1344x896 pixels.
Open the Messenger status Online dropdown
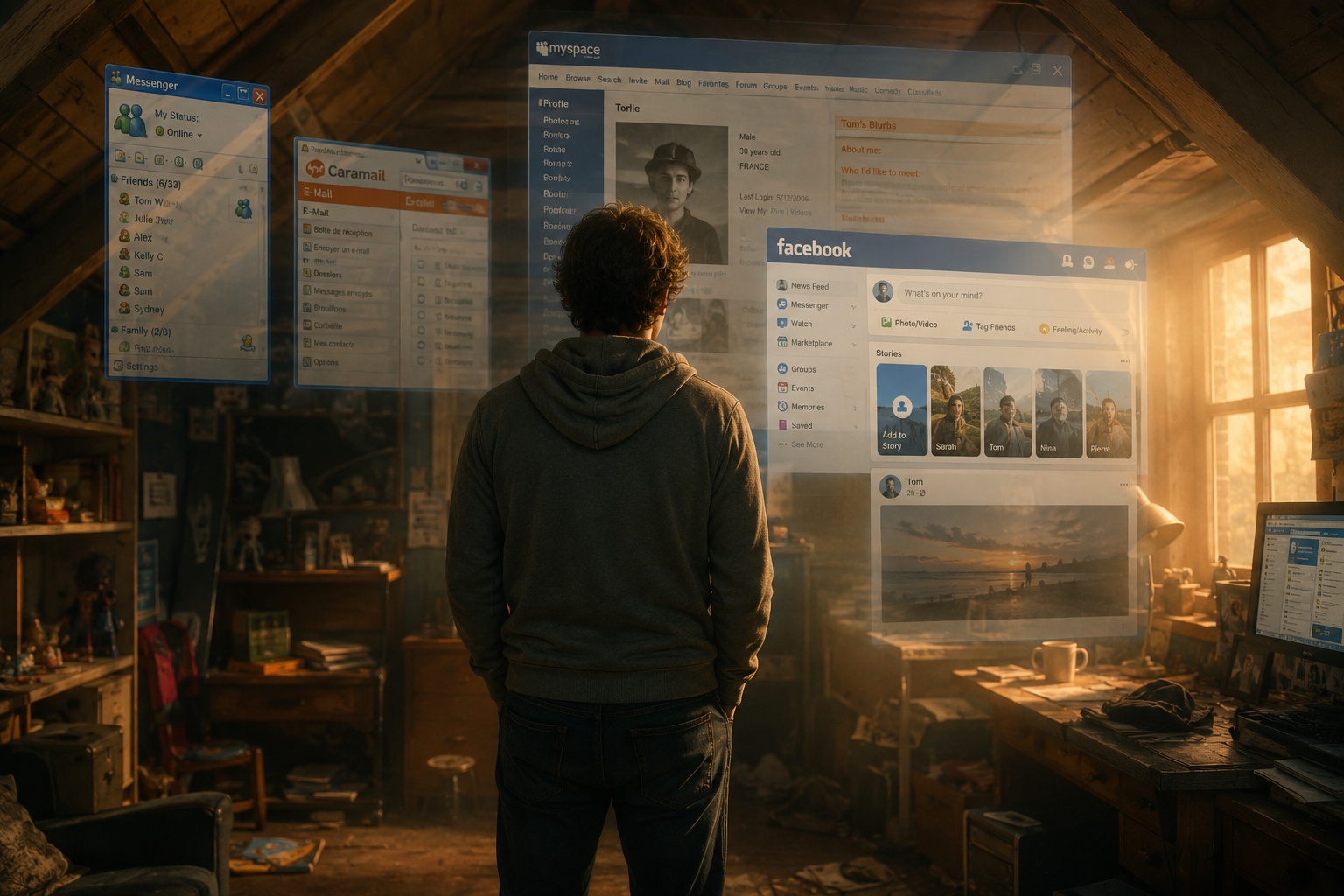click(179, 133)
